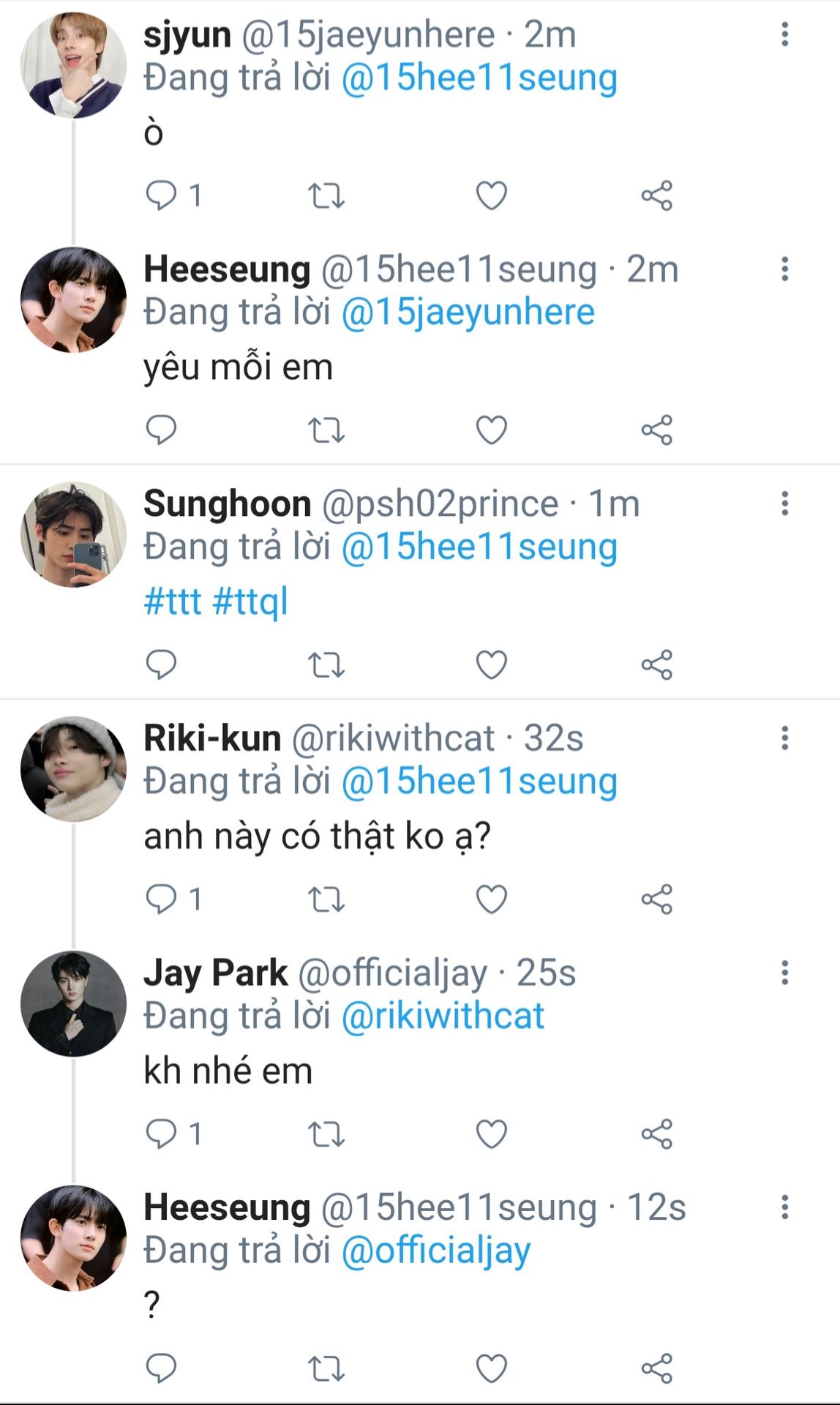Share Heeseung's "?" tweet
840x1405 pixels.
point(656,1368)
